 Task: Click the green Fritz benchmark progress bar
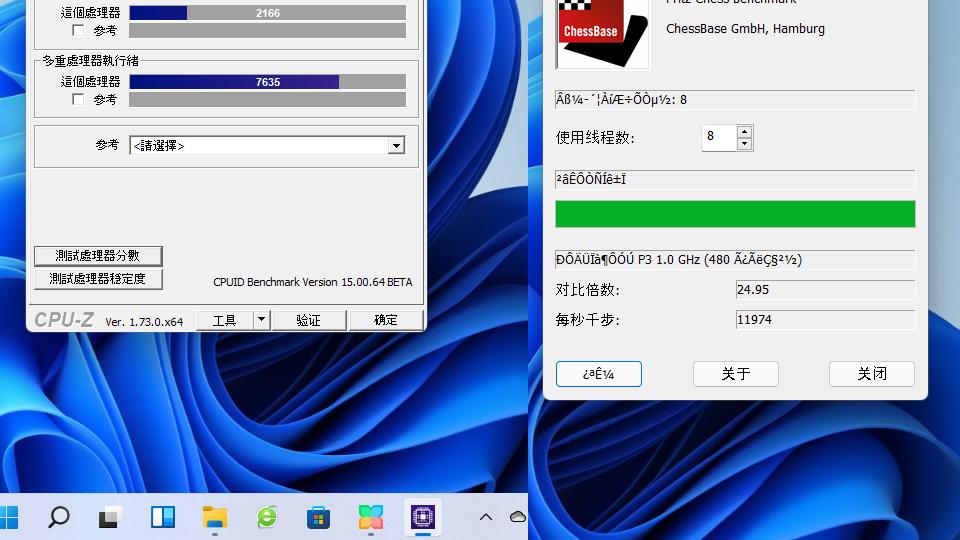coord(735,214)
